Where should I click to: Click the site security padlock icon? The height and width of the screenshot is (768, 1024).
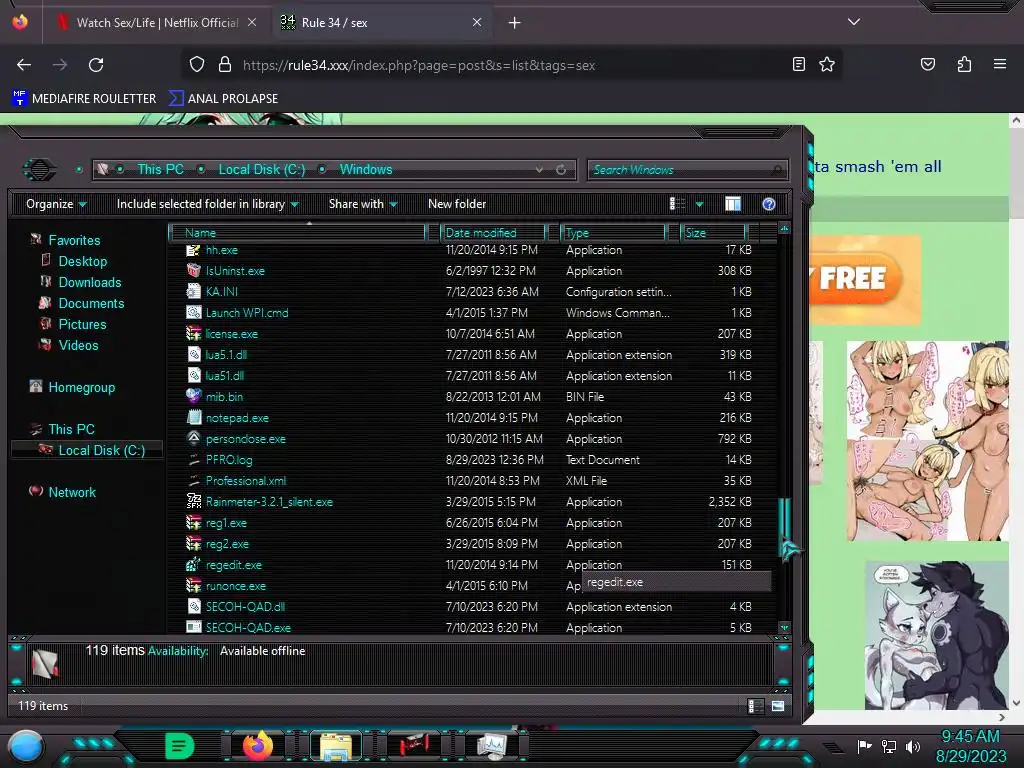pyautogui.click(x=225, y=65)
